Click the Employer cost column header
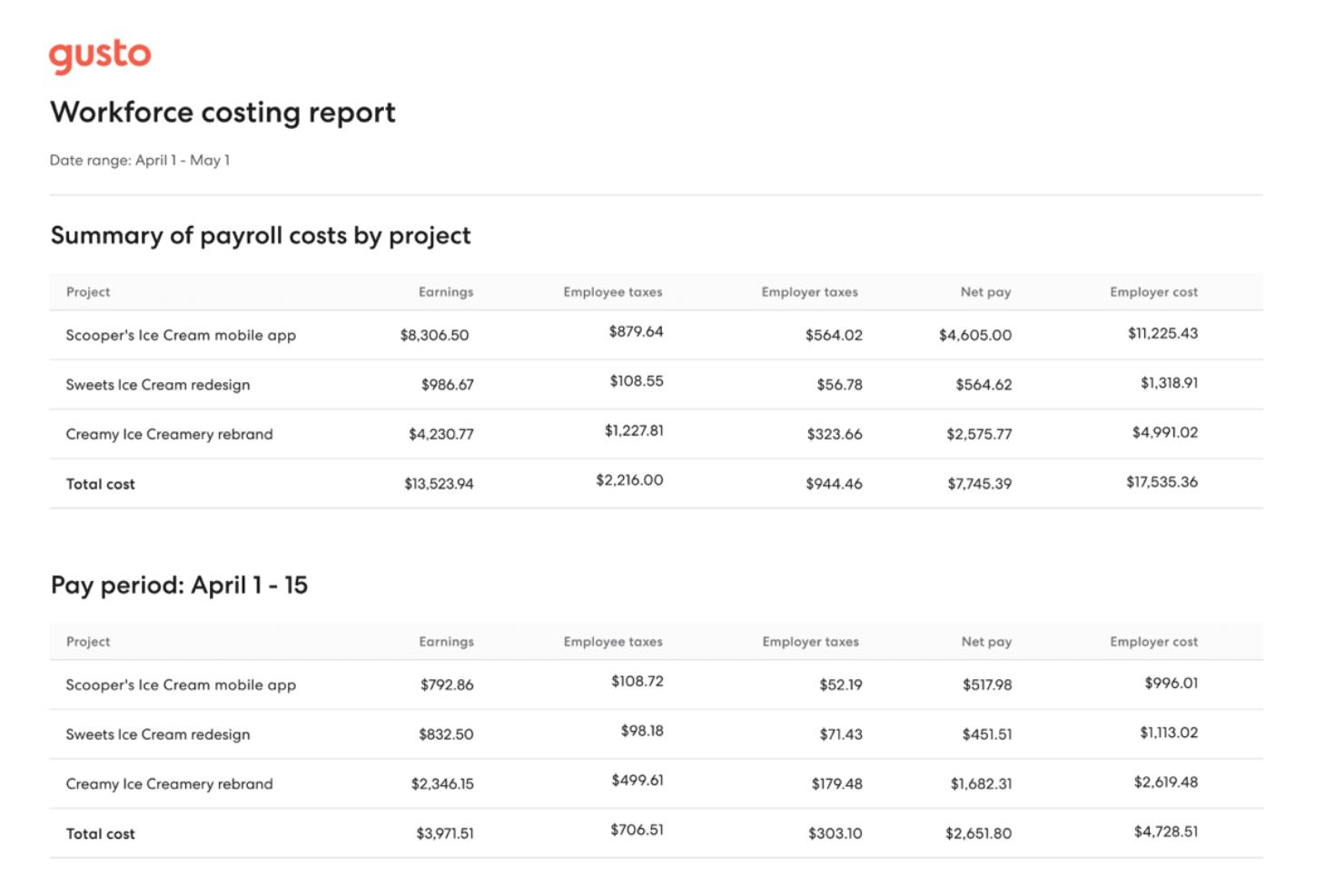Screen dimensions: 1344x896 pos(1153,291)
